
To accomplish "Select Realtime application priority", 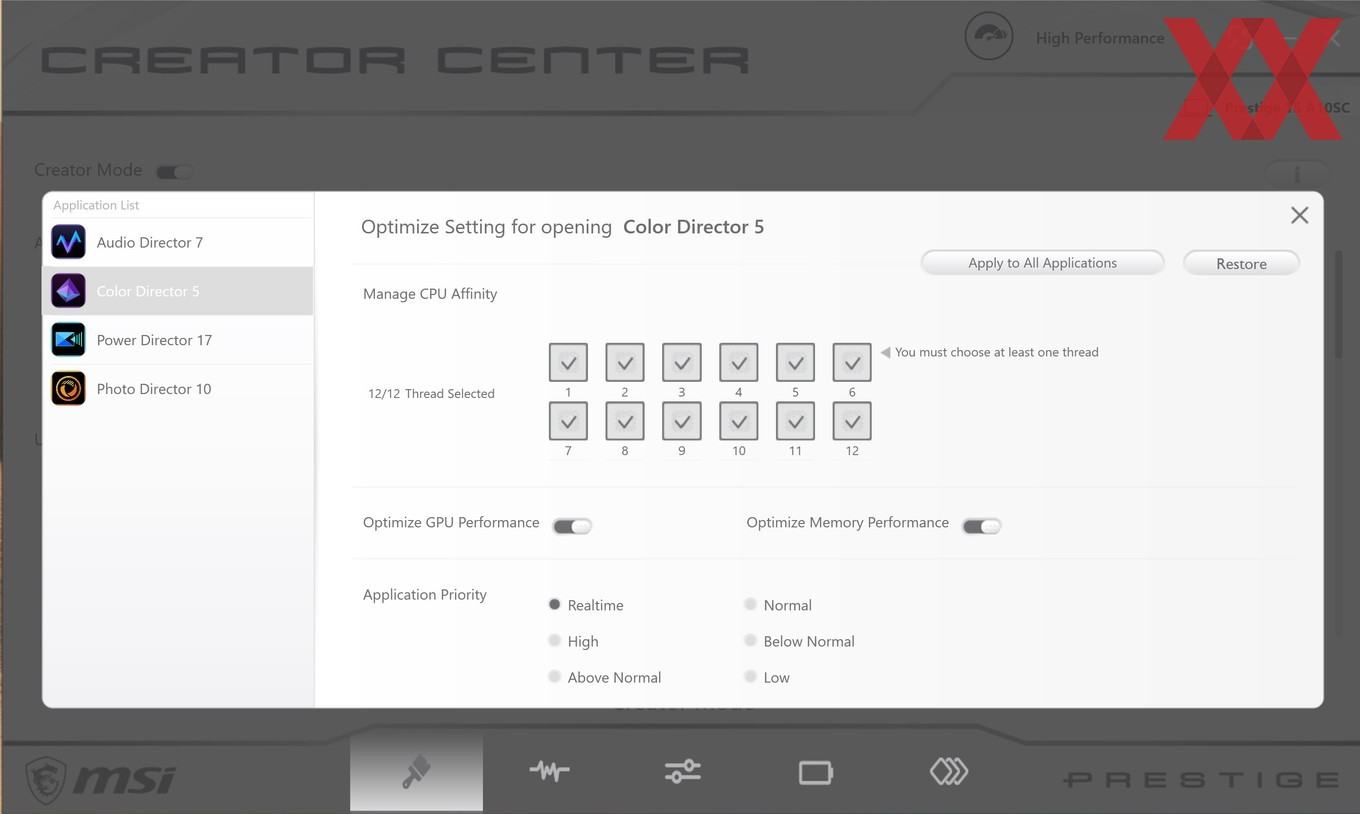I will click(554, 604).
